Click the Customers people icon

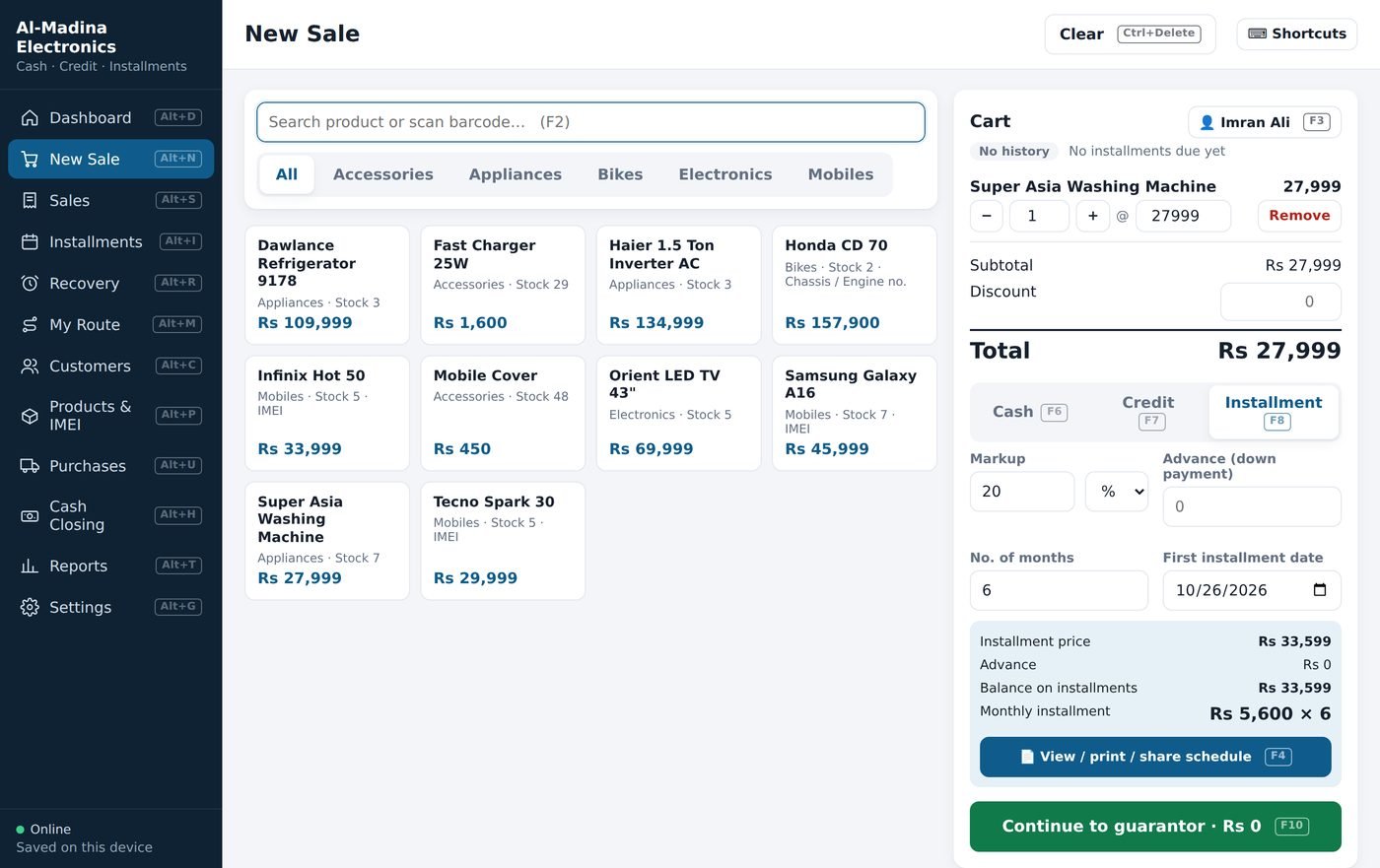(x=30, y=366)
